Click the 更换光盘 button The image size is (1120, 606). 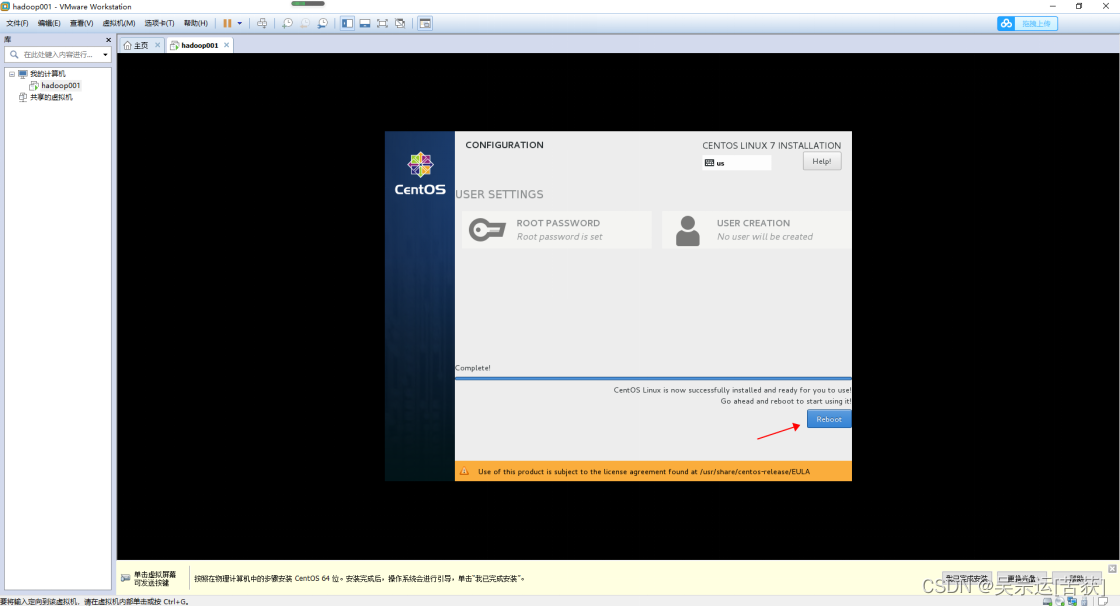1021,579
